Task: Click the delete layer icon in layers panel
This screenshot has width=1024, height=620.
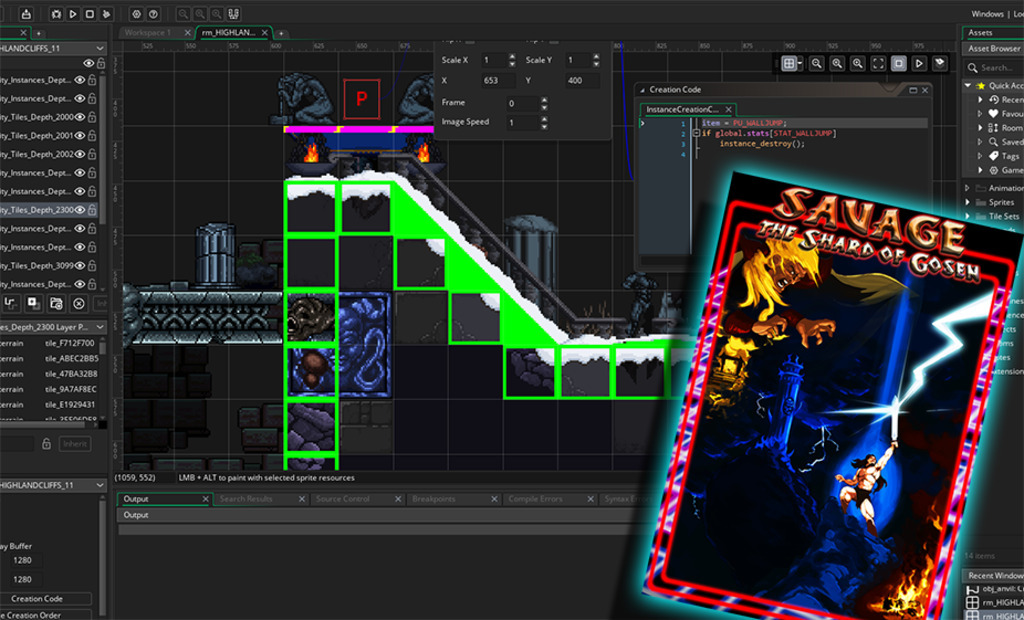Action: (x=78, y=303)
